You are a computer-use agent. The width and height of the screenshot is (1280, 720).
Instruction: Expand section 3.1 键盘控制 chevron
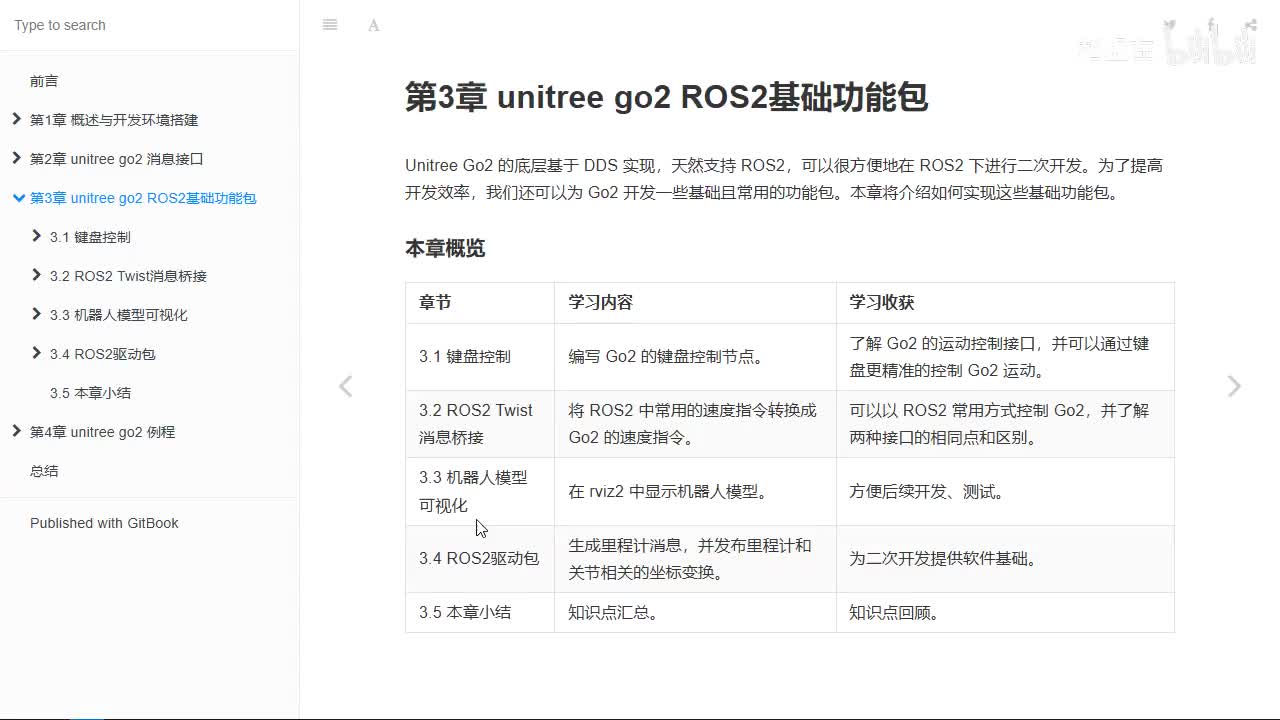[x=37, y=236]
